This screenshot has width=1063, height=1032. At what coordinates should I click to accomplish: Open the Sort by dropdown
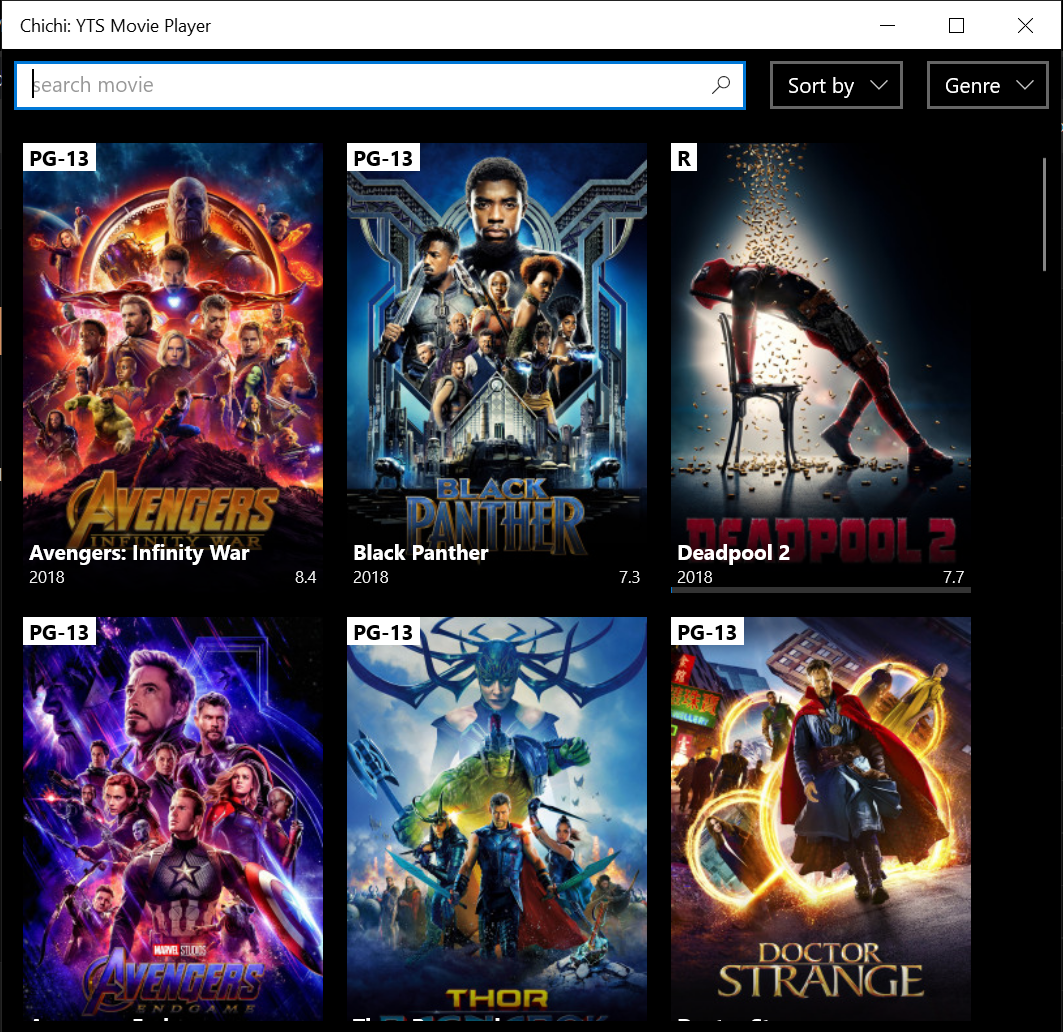[x=836, y=85]
